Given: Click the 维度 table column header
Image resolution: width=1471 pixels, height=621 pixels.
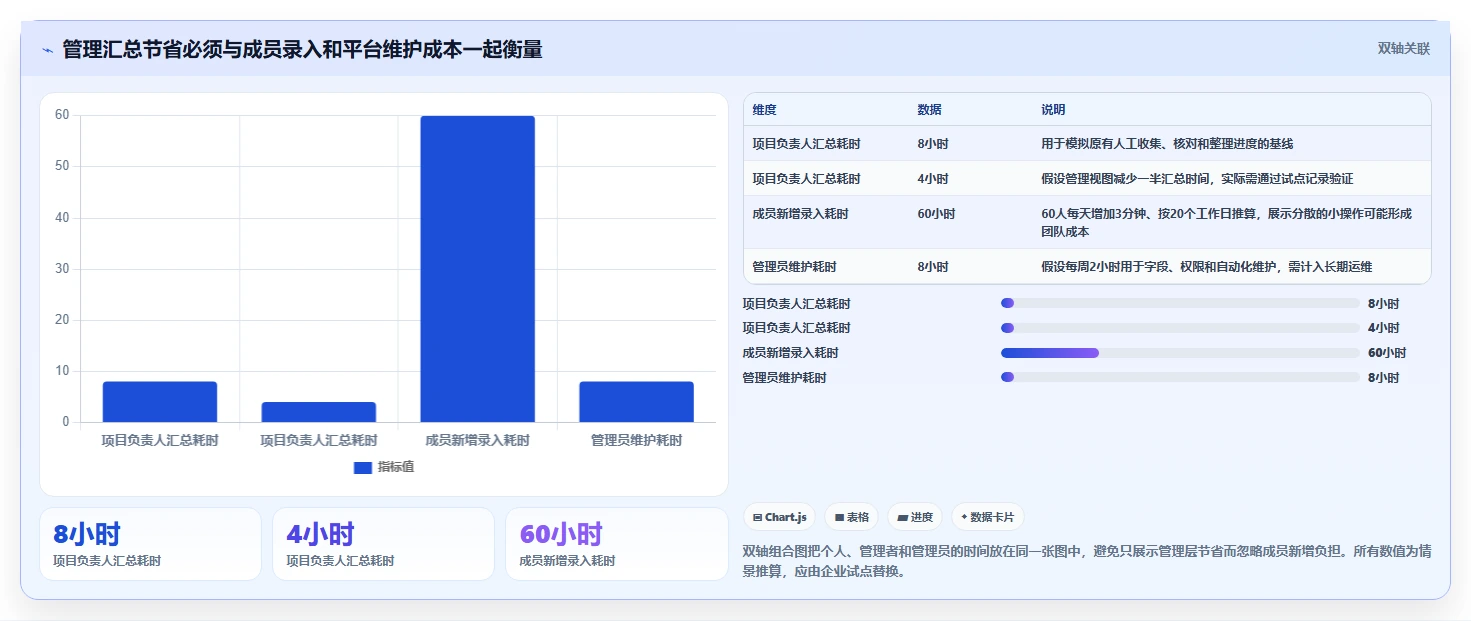Looking at the screenshot, I should 765,109.
